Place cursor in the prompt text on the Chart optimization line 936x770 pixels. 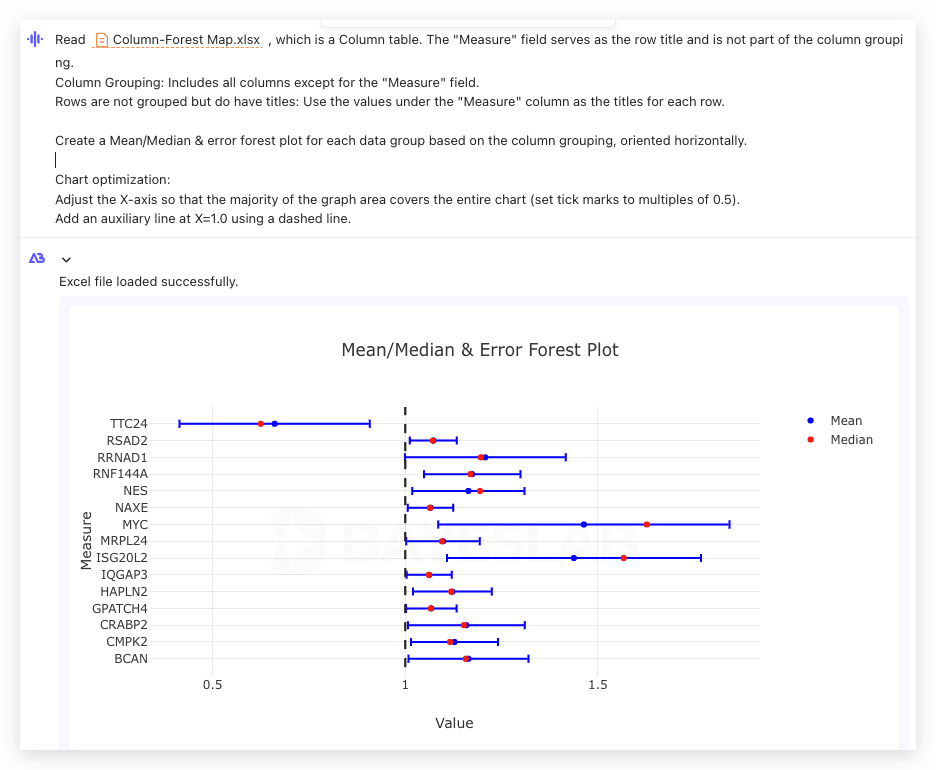(112, 180)
